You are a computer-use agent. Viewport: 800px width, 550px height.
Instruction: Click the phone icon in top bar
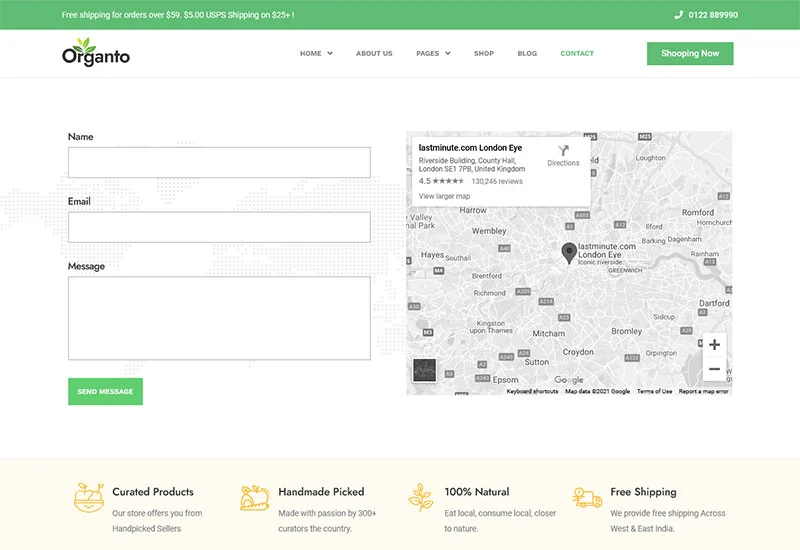(678, 15)
